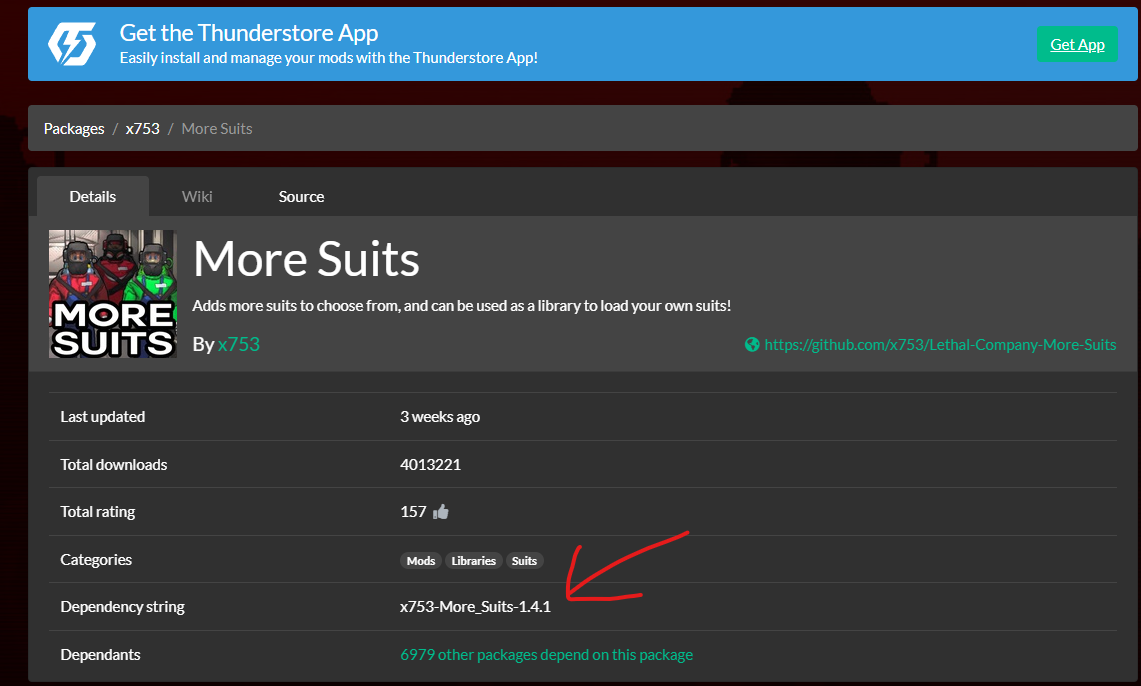Click the Categories label
The height and width of the screenshot is (686, 1141).
click(96, 559)
